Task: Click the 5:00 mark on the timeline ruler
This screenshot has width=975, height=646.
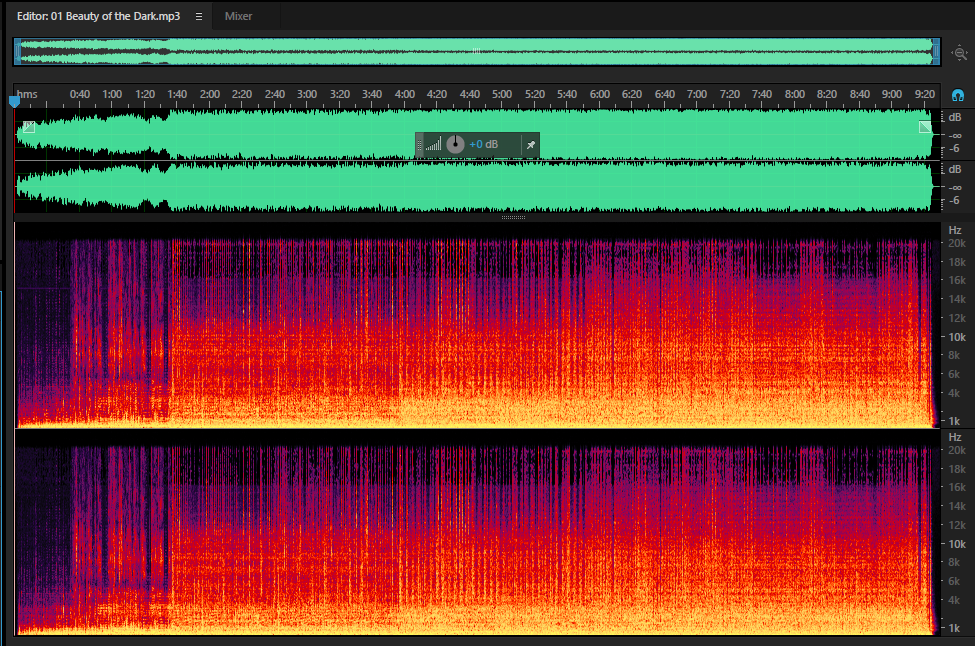Action: pyautogui.click(x=502, y=95)
